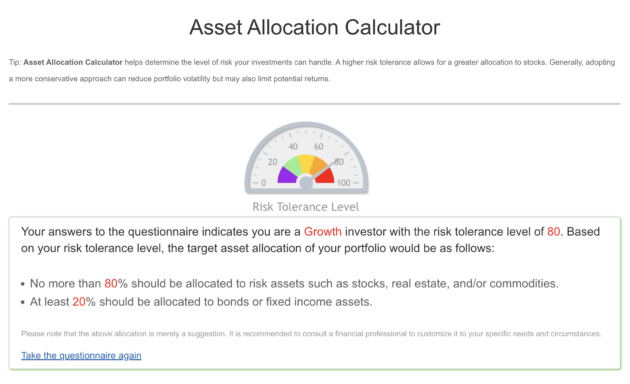Select the purple gauge segment

[x=287, y=176]
